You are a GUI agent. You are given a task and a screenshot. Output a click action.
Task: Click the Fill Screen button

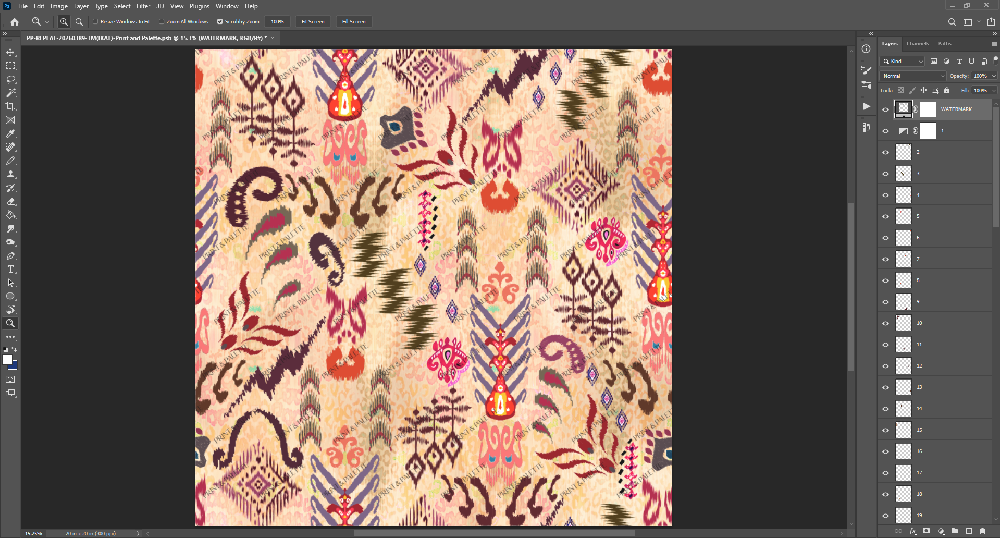pyautogui.click(x=353, y=22)
